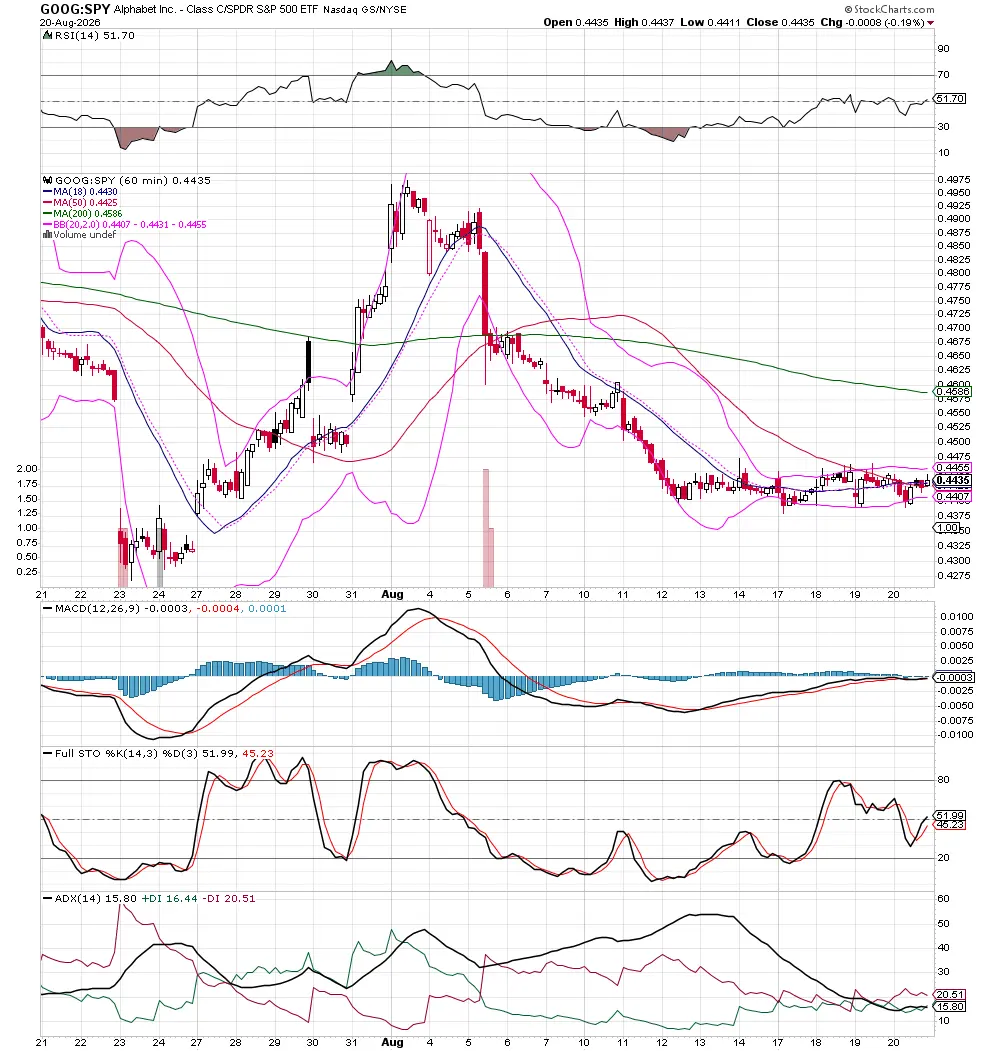Click the 0.4407 lower band price tag
990x1051 pixels.
coord(952,497)
